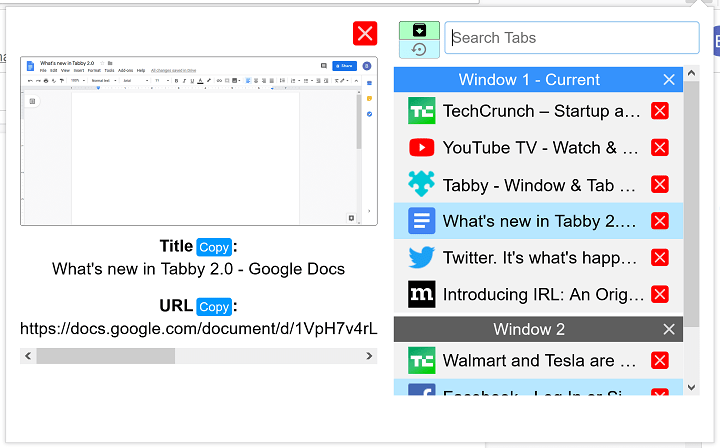Close the tab preview panel
This screenshot has width=720, height=448.
365,34
